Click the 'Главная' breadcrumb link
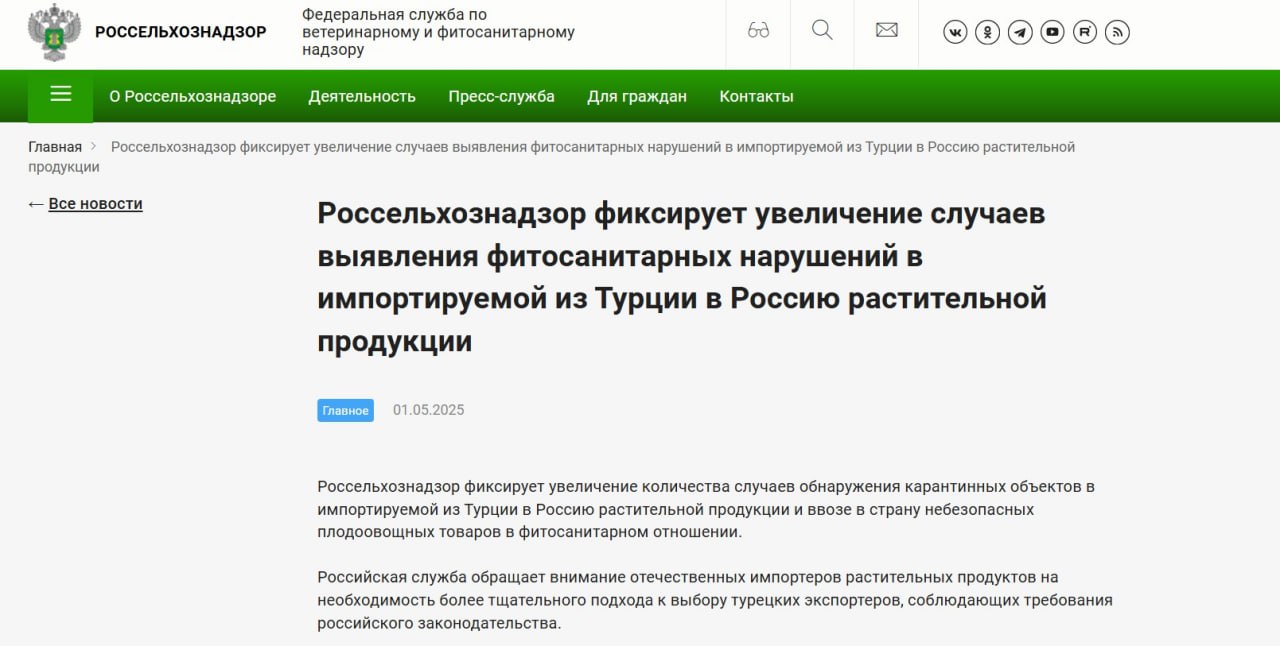Viewport: 1280px width, 646px height. 55,147
